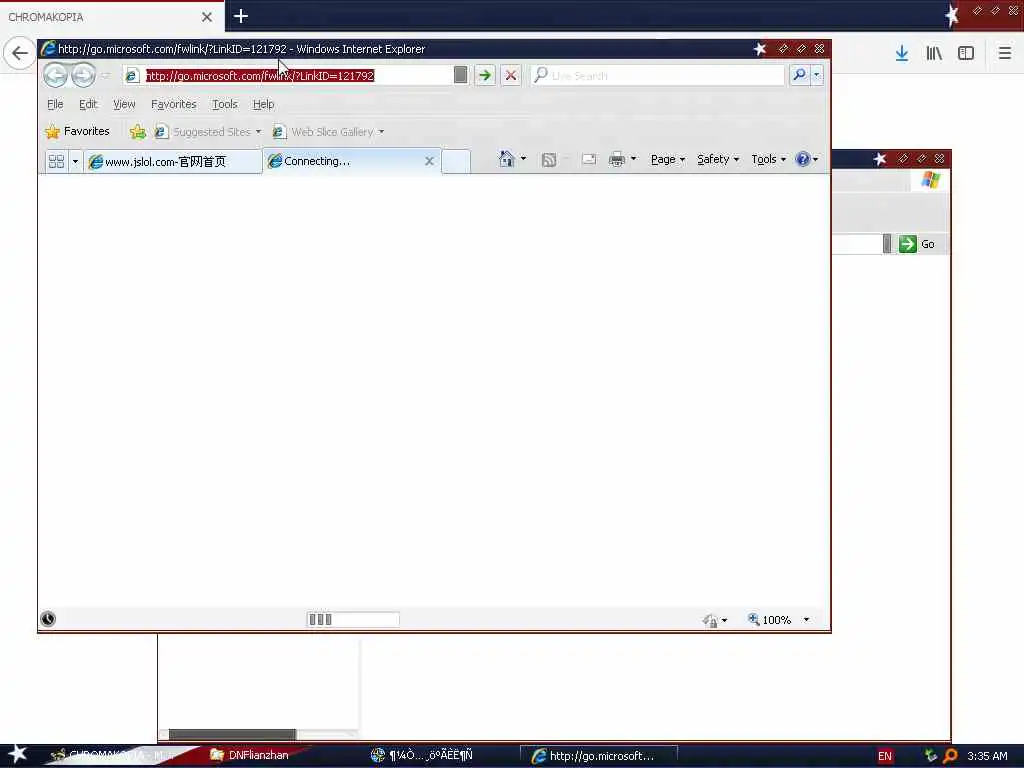Viewport: 1024px width, 768px height.
Task: Switch to go.microsoft taskbar window
Action: point(598,756)
